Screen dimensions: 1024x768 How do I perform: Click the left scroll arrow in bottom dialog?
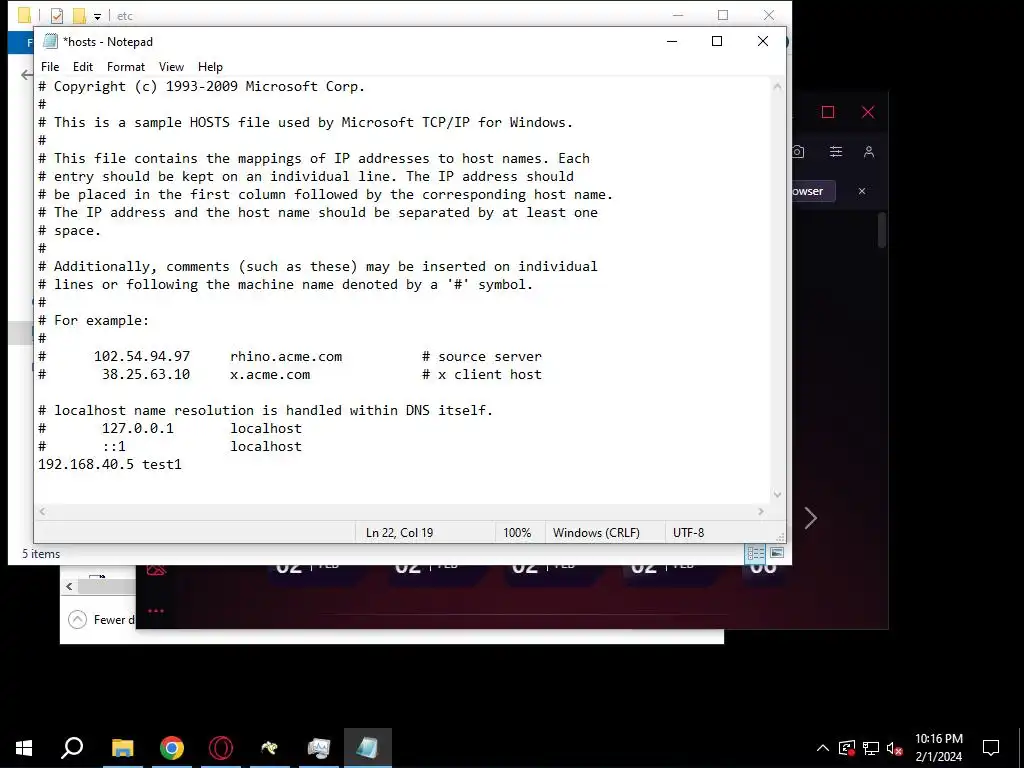point(69,586)
